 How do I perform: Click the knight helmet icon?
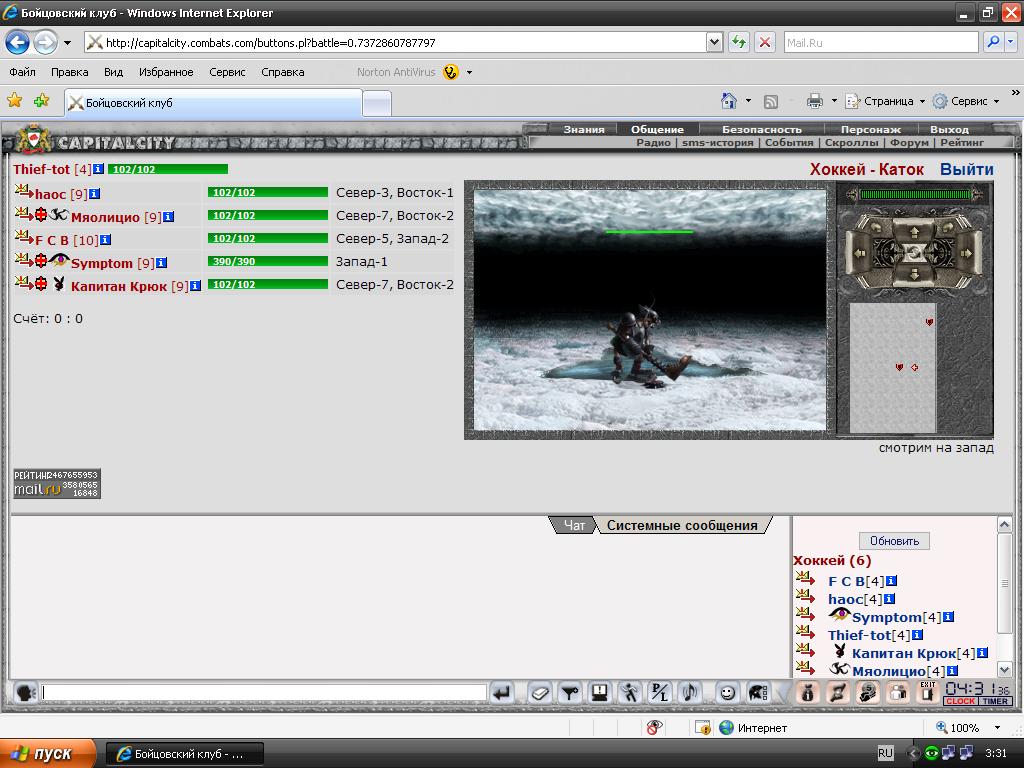758,693
